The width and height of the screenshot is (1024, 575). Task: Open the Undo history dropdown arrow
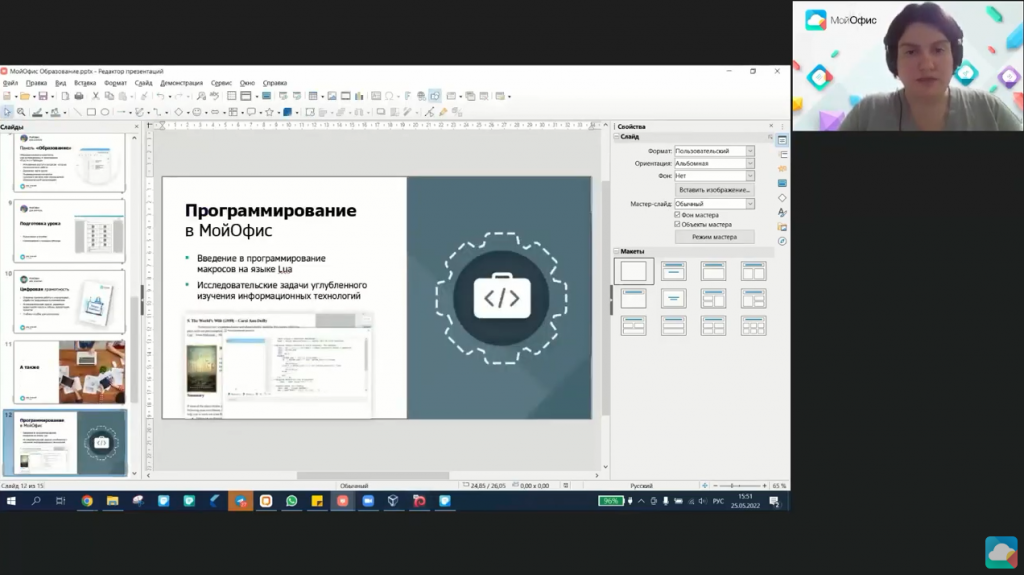(x=169, y=96)
